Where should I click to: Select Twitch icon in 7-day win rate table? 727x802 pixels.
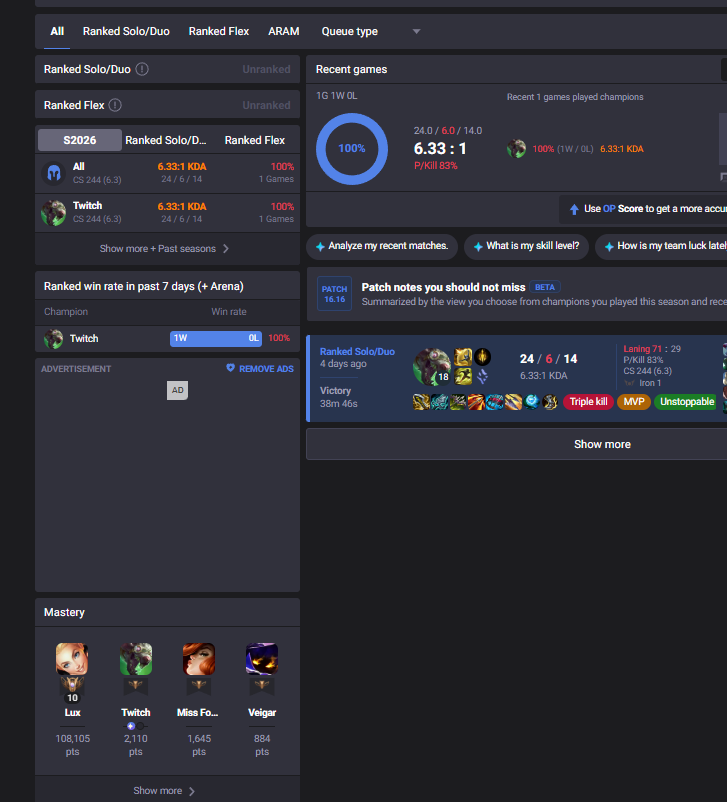pos(53,339)
